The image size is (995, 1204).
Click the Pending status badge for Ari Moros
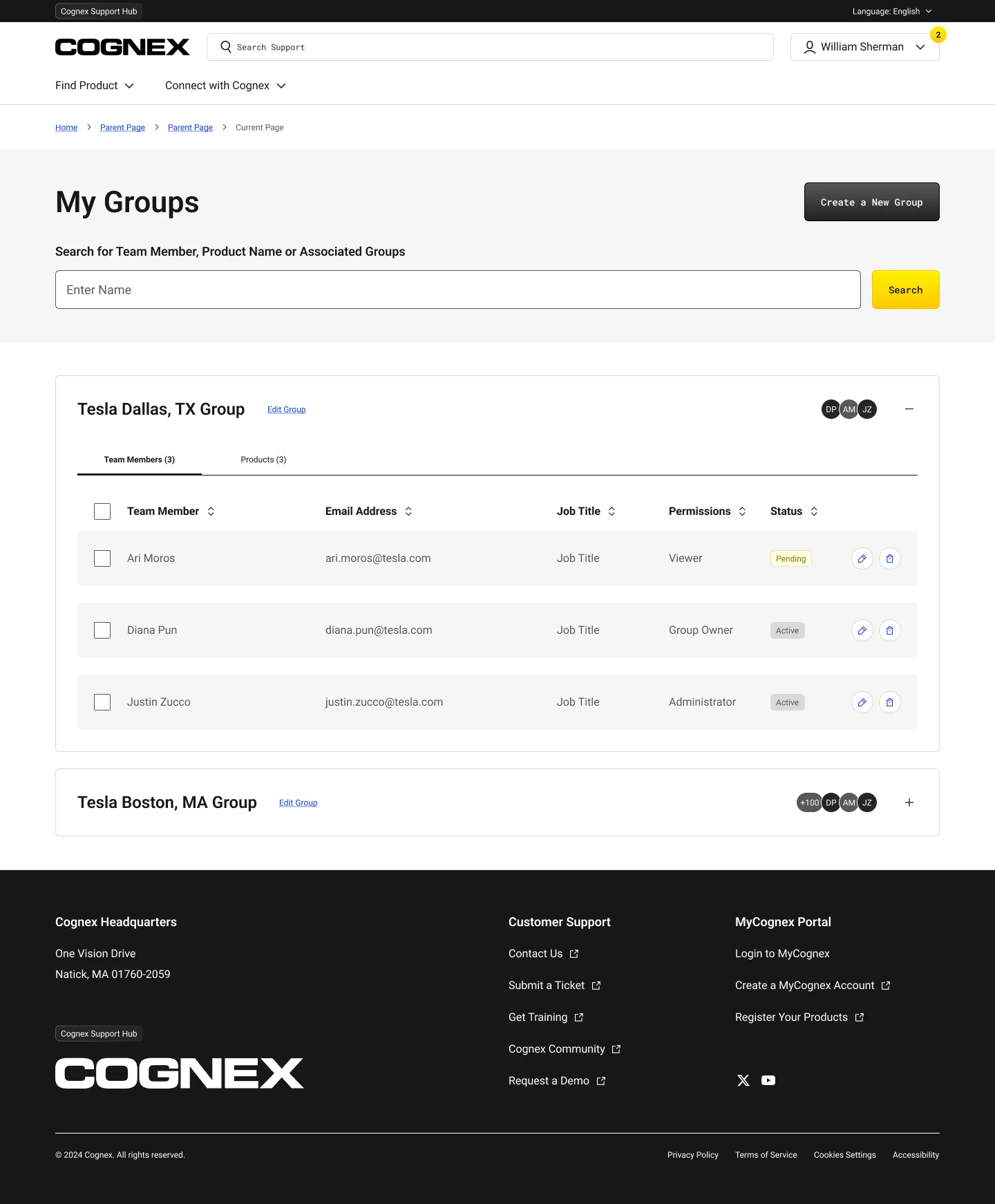pyautogui.click(x=790, y=558)
